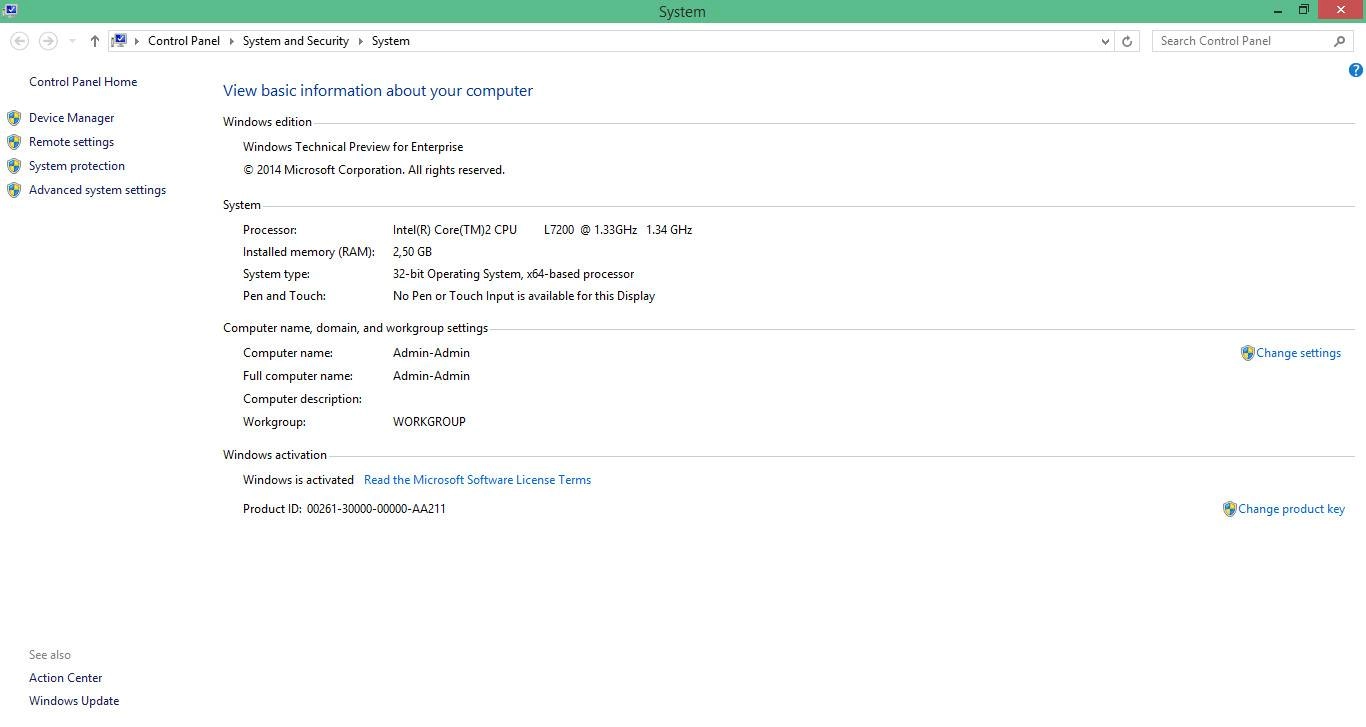Image resolution: width=1366 pixels, height=727 pixels.
Task: Open System protection link
Action: pos(77,166)
